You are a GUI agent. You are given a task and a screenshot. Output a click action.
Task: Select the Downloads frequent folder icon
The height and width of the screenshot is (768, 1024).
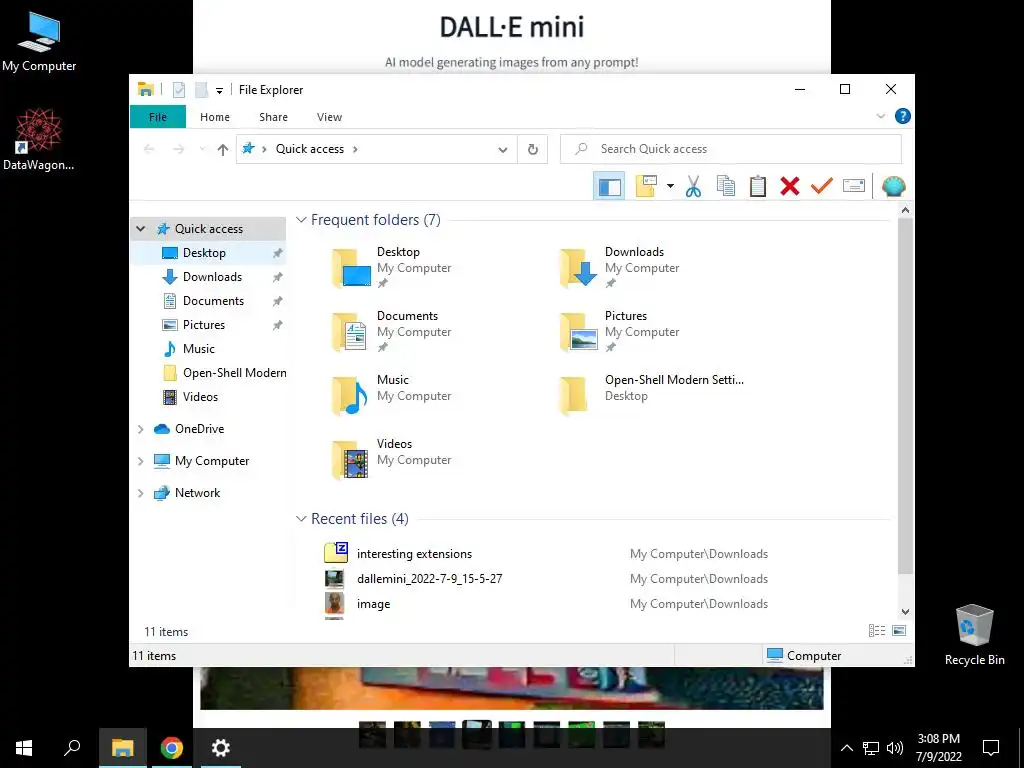point(579,268)
